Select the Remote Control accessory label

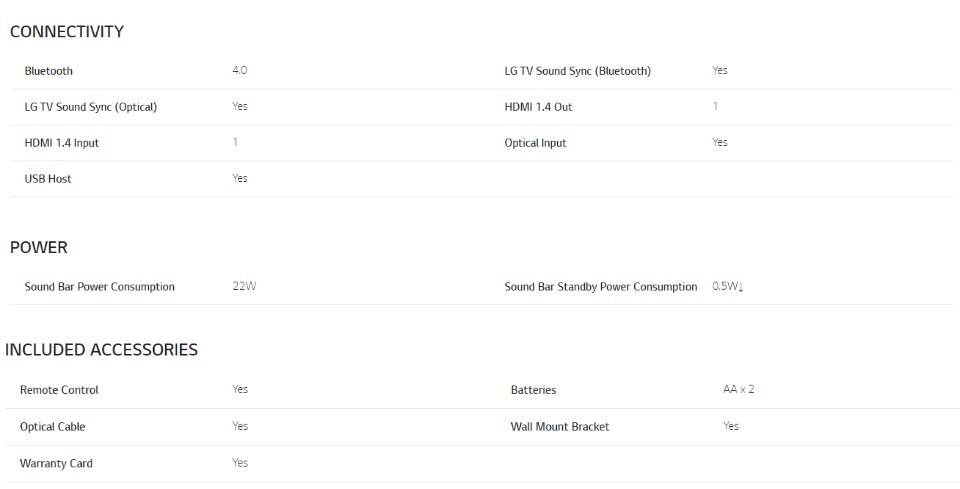(59, 390)
